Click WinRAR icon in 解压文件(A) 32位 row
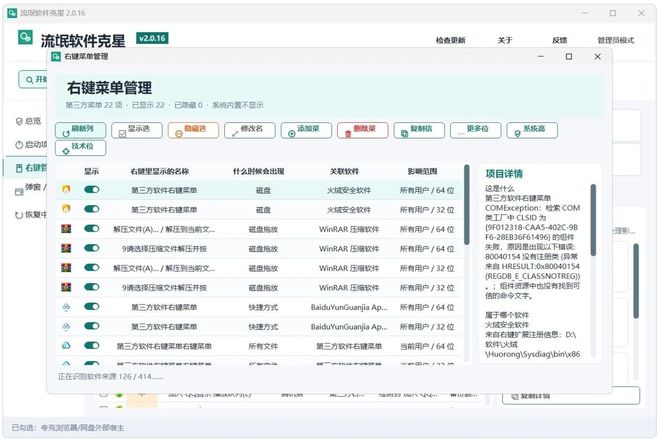The width and height of the screenshot is (660, 442). (66, 268)
